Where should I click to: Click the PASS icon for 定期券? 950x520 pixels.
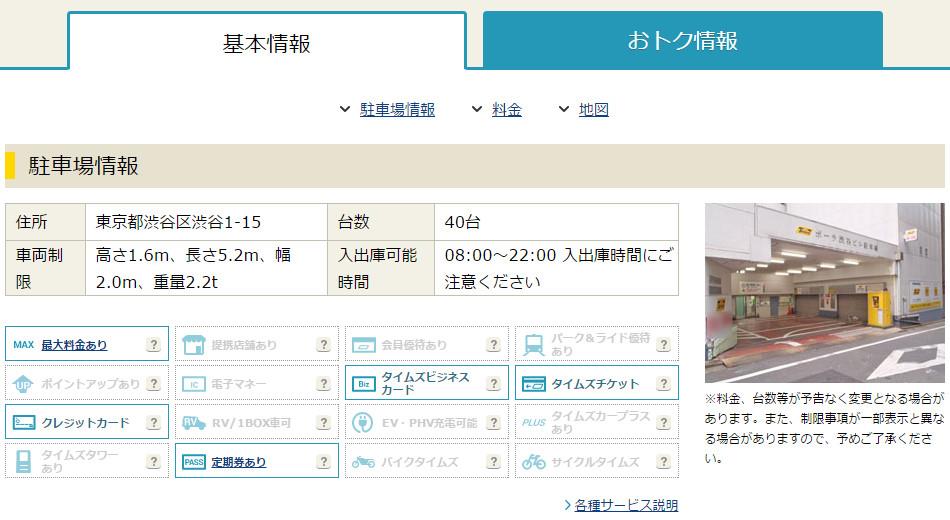194,462
